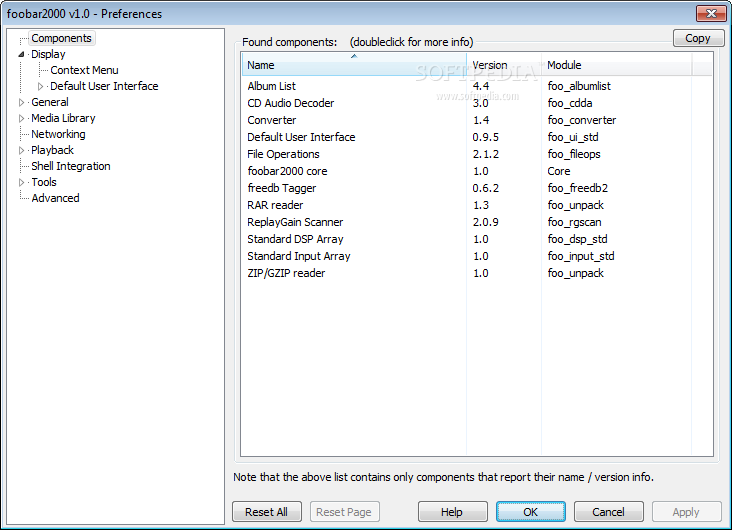Sort components by Name column header

tap(354, 65)
